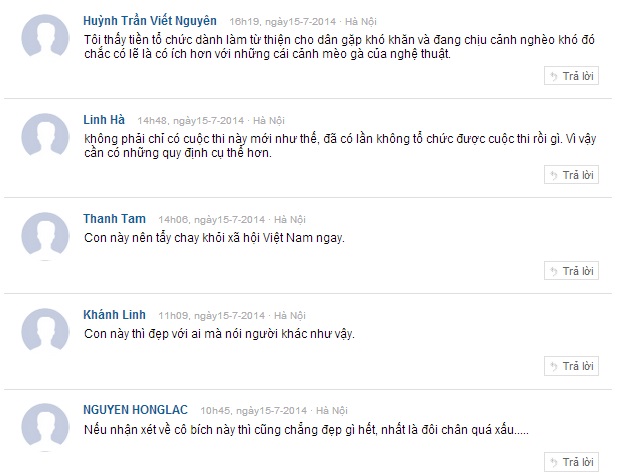Reply to Thanh Tam's comment
This screenshot has width=626, height=473.
(571, 271)
